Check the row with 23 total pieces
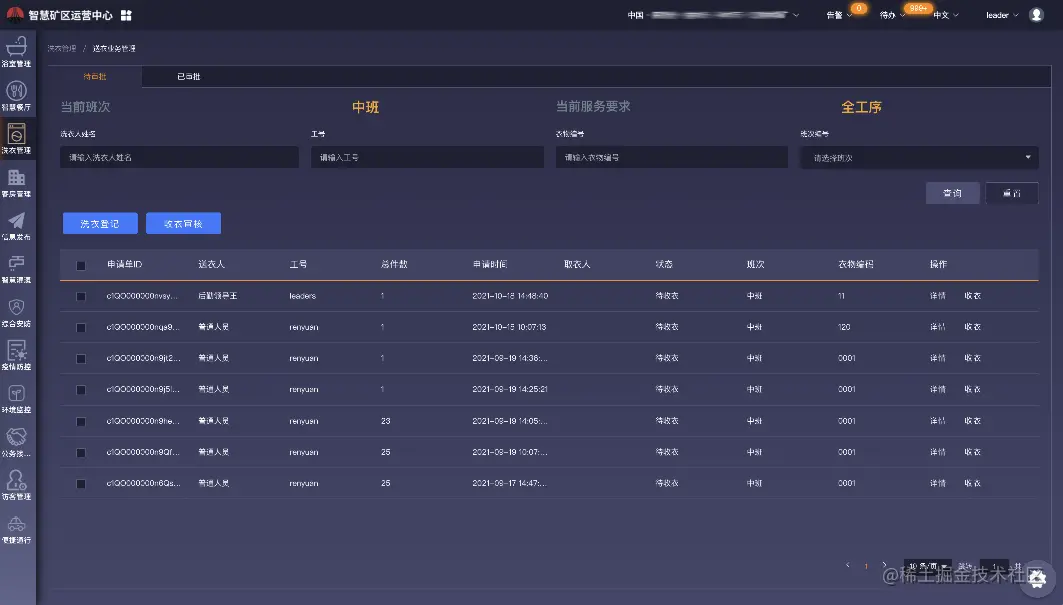The width and height of the screenshot is (1063, 605). click(x=81, y=422)
